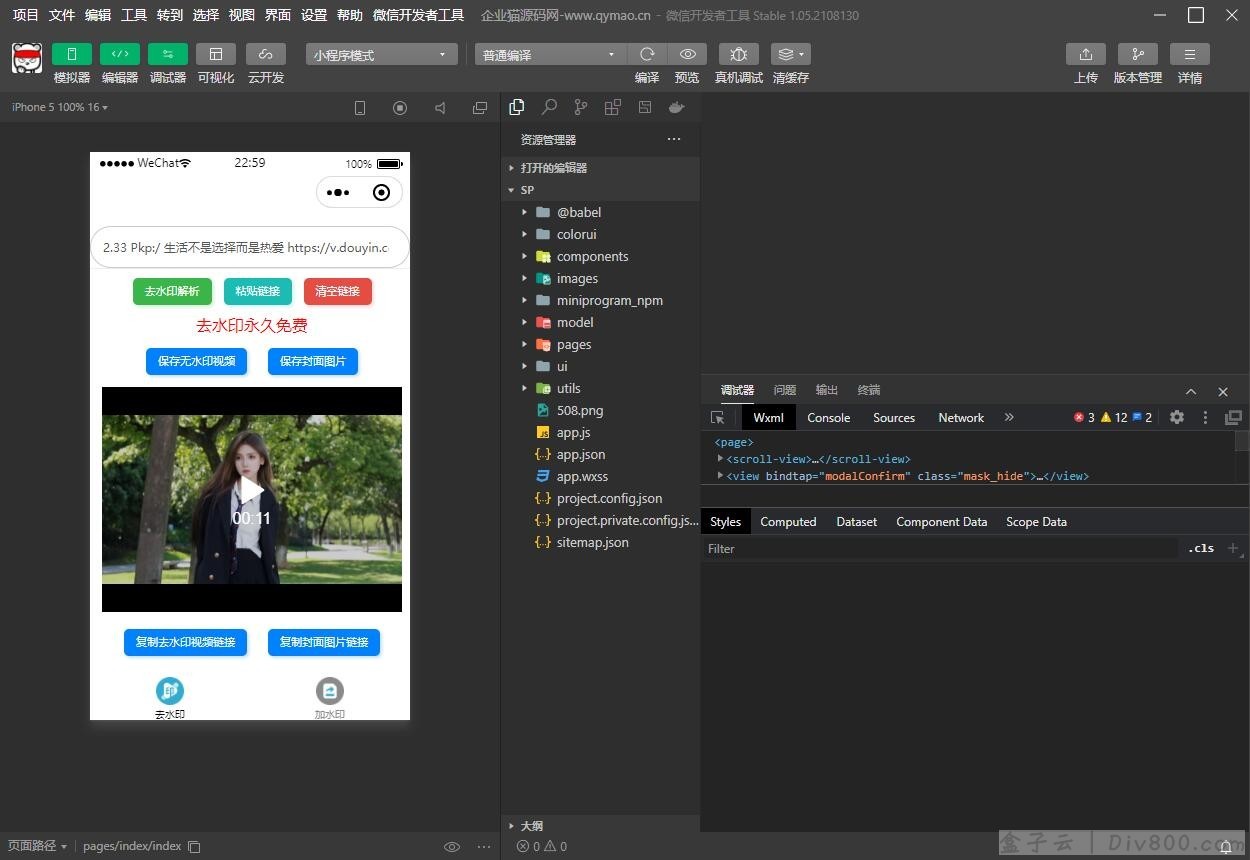Open the Extensions sidebar icon
Viewport: 1250px width, 860px height.
click(x=613, y=107)
